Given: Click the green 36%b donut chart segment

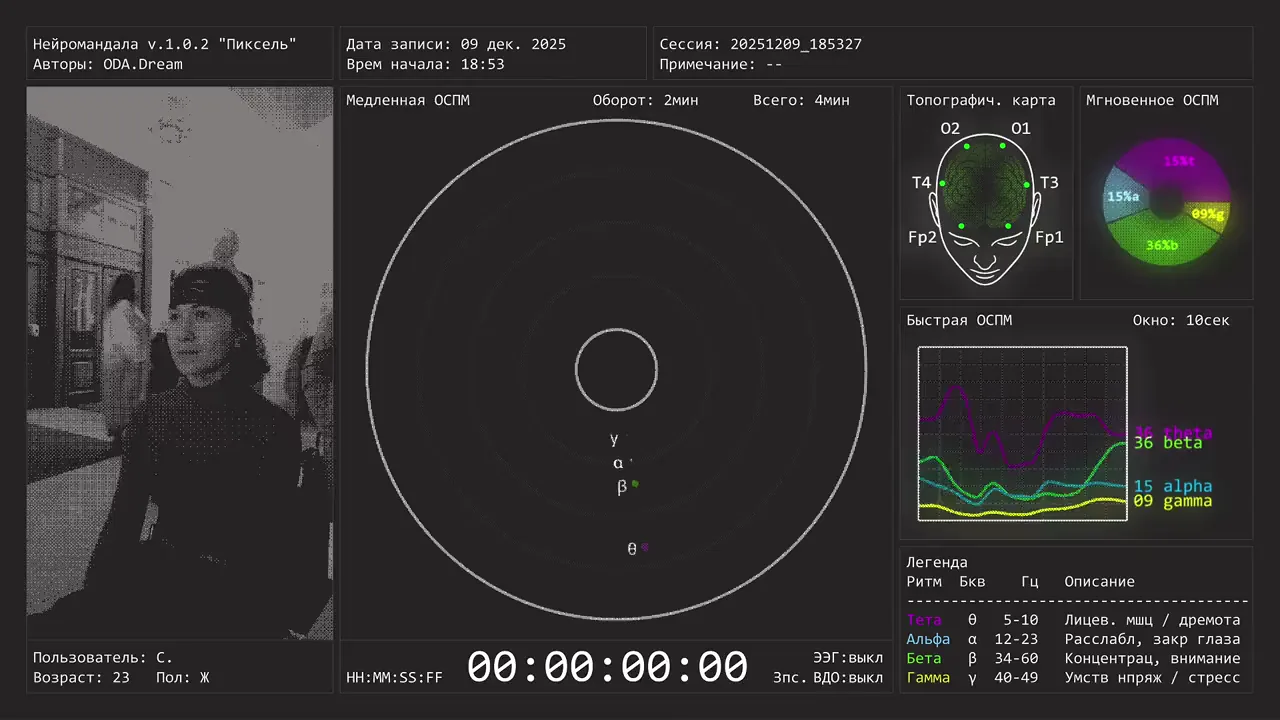Looking at the screenshot, I should click(1160, 245).
